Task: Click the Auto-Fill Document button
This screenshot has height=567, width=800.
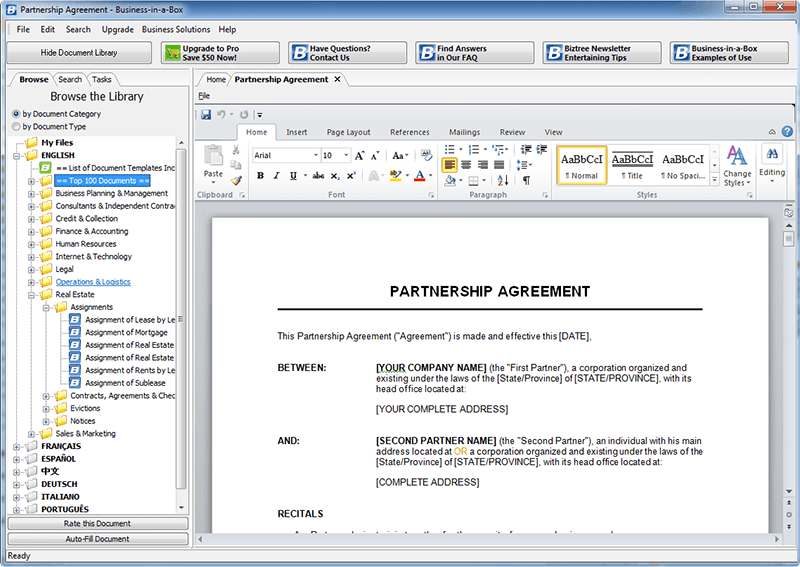Action: pyautogui.click(x=97, y=539)
